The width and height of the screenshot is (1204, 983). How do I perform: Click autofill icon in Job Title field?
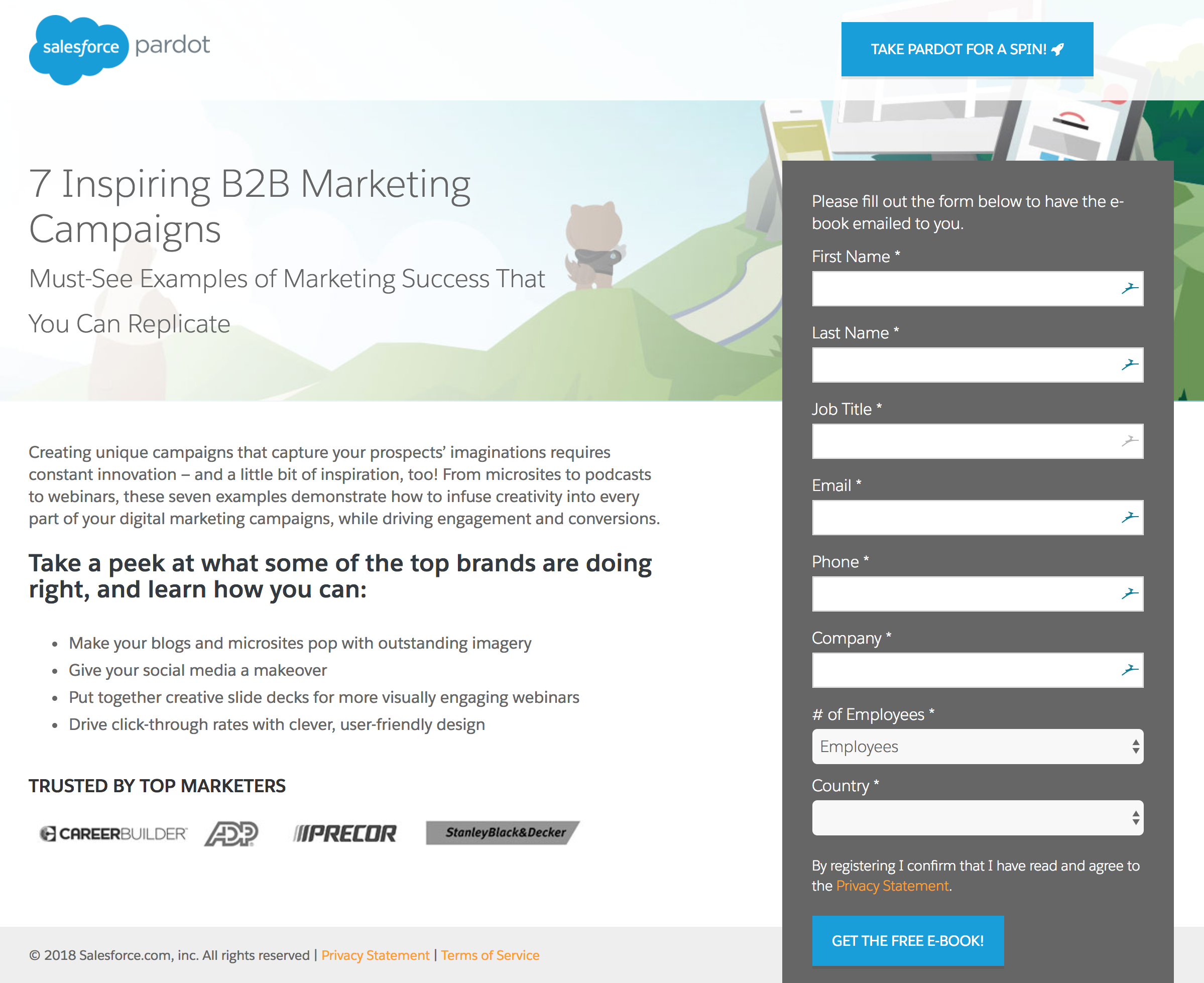coord(1129,441)
